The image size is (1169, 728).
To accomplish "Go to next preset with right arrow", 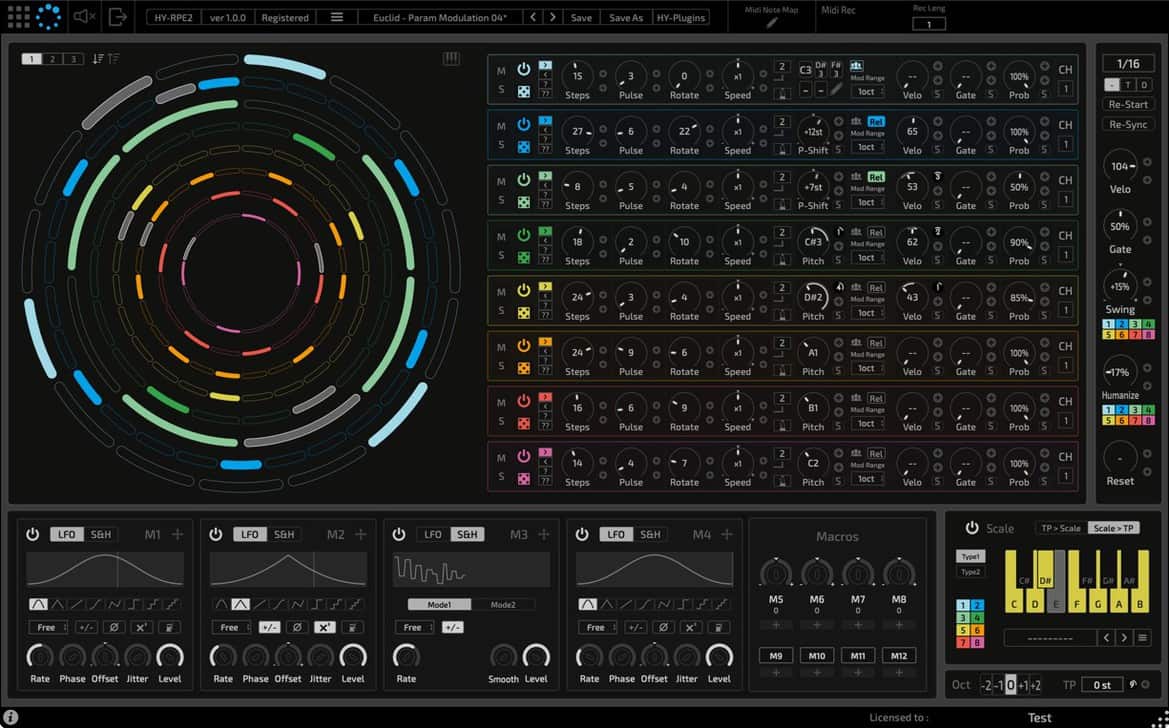I will coord(552,17).
